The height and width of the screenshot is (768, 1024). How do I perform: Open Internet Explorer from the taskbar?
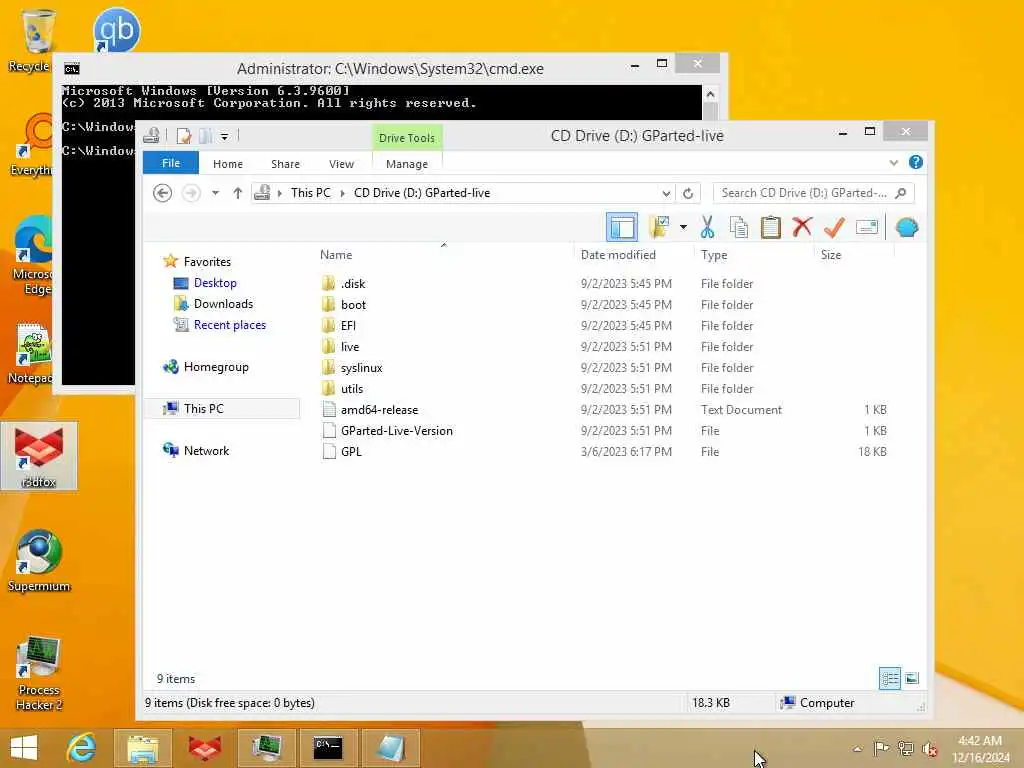(x=82, y=748)
